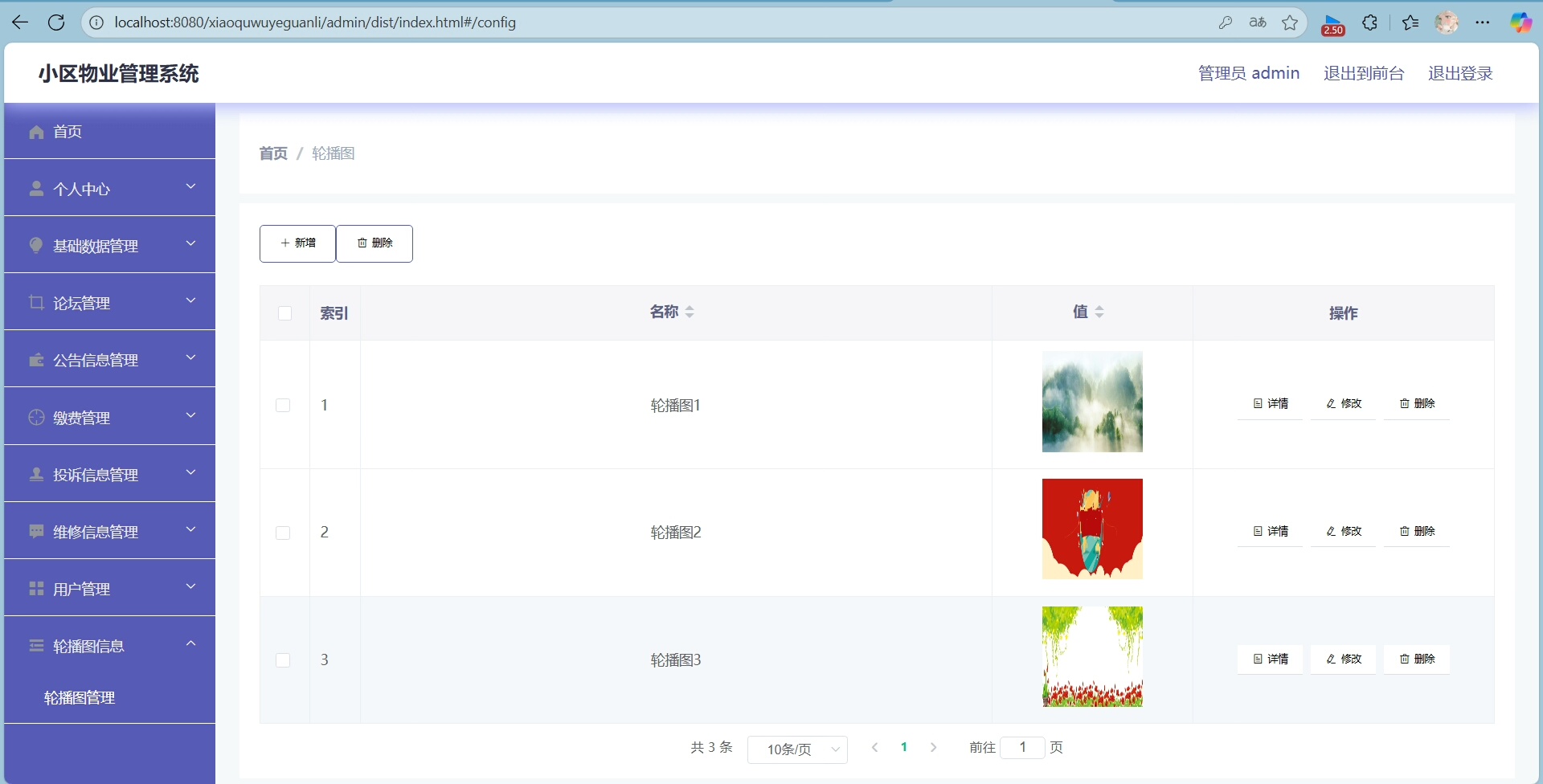Click the flower thumbnail for 轮播图3
Screen dimensions: 1543x784
pyautogui.click(x=1092, y=657)
